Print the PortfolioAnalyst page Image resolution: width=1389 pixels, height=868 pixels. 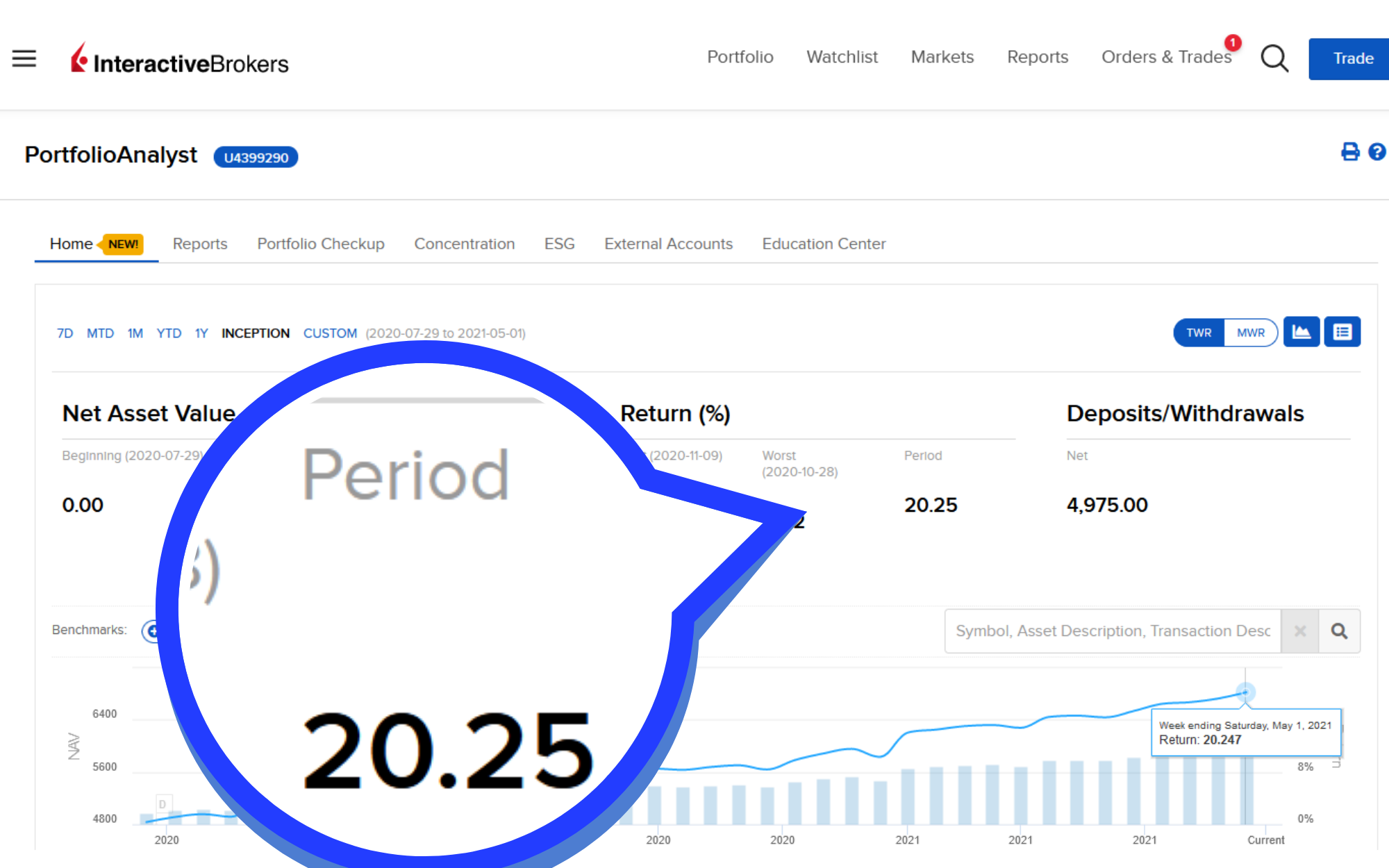1349,152
